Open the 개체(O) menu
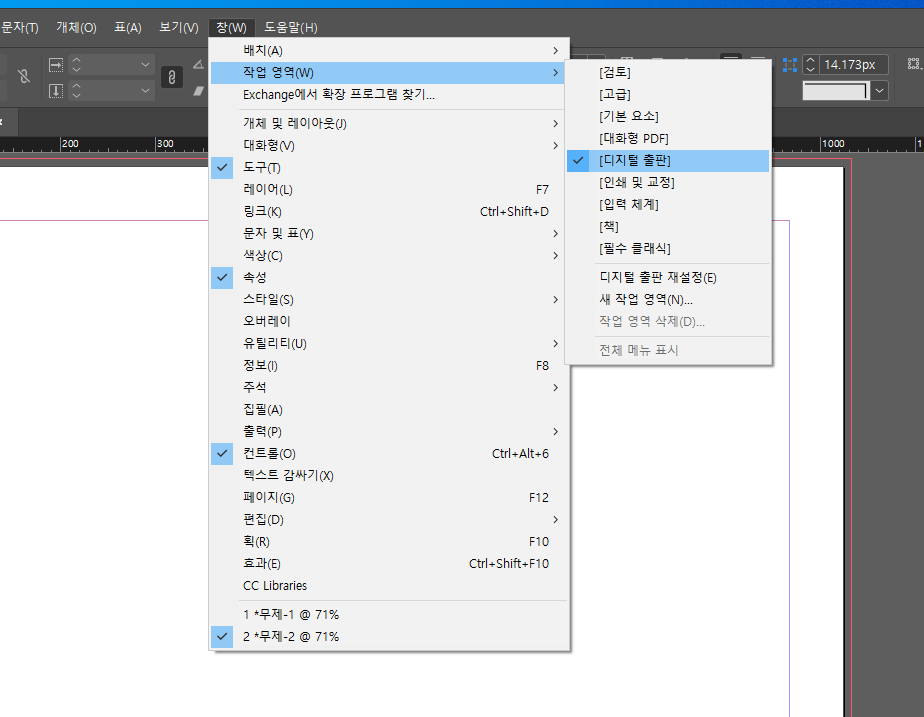This screenshot has height=717, width=924. 76,28
